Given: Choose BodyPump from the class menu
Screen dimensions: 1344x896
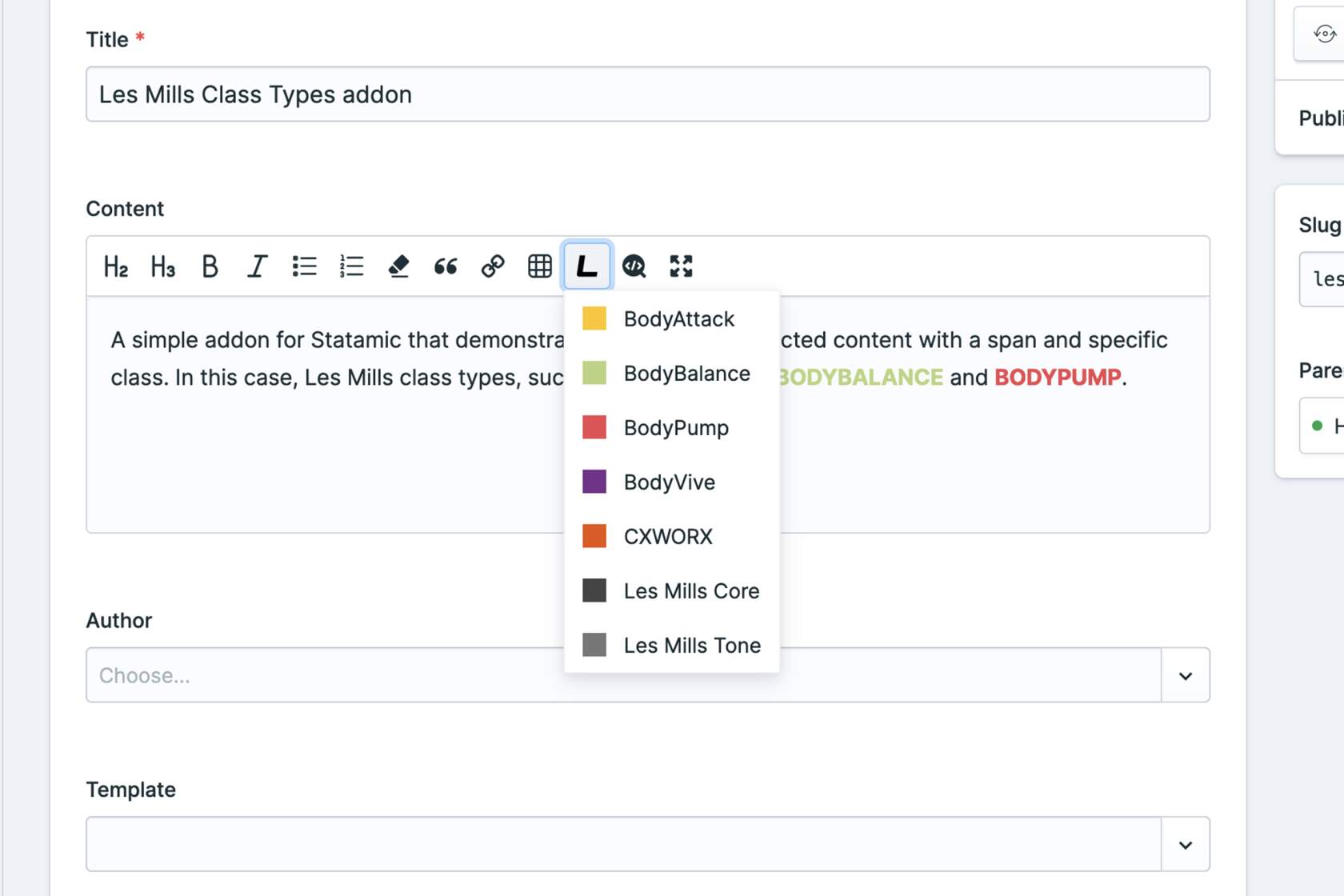Looking at the screenshot, I should 672,428.
